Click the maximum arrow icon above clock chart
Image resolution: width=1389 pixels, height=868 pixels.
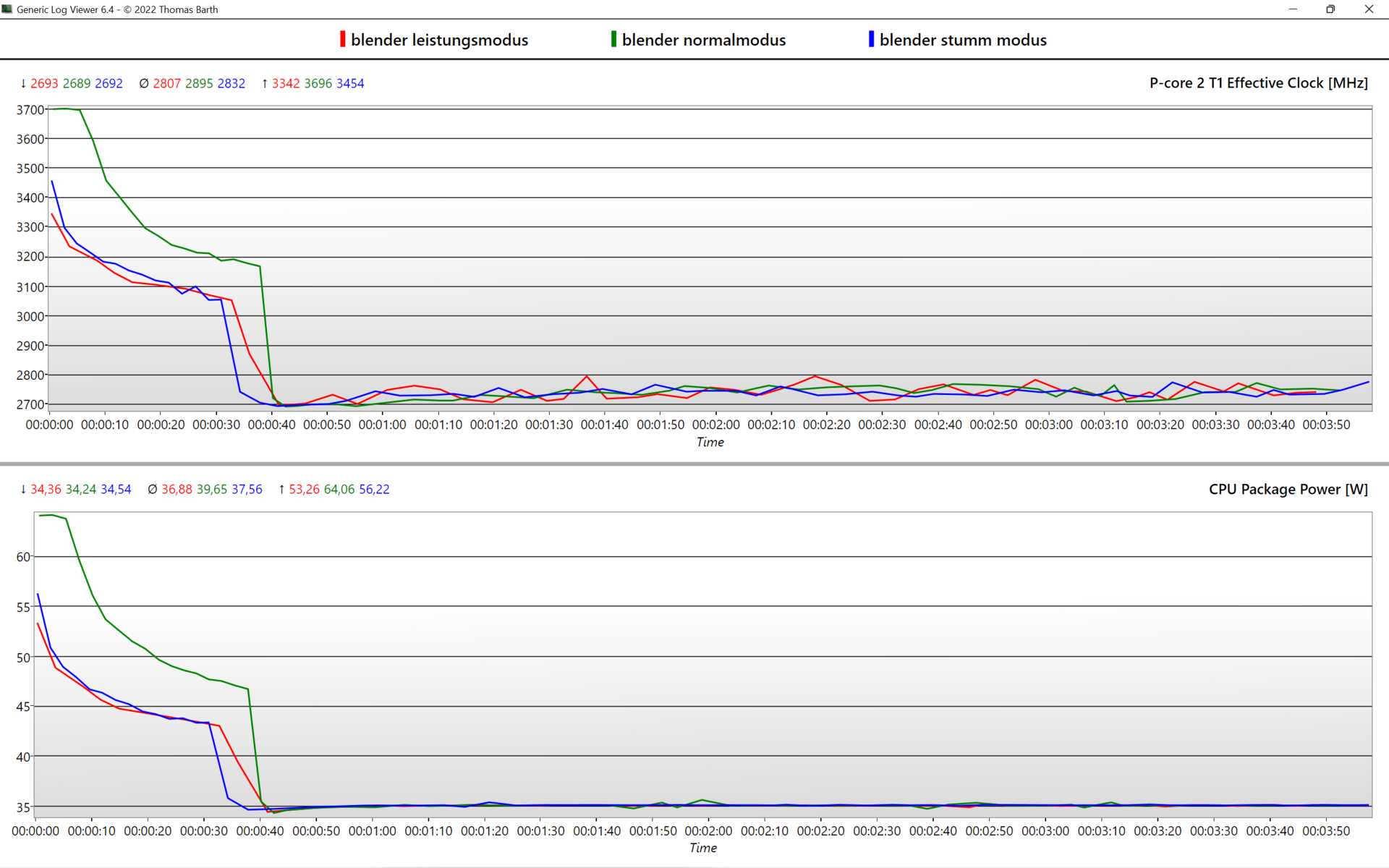tap(265, 84)
